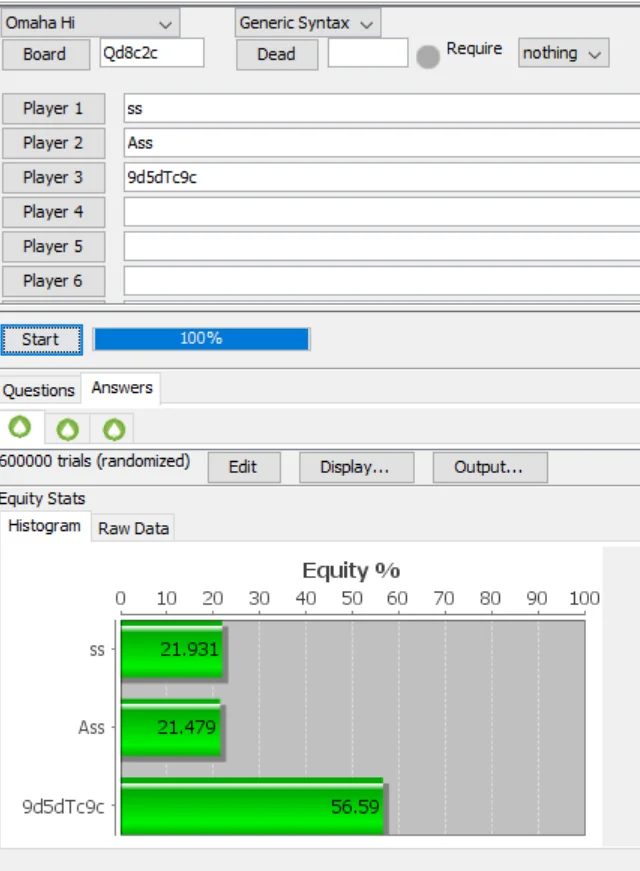Select the Histogram tab
This screenshot has width=640, height=871.
click(44, 526)
